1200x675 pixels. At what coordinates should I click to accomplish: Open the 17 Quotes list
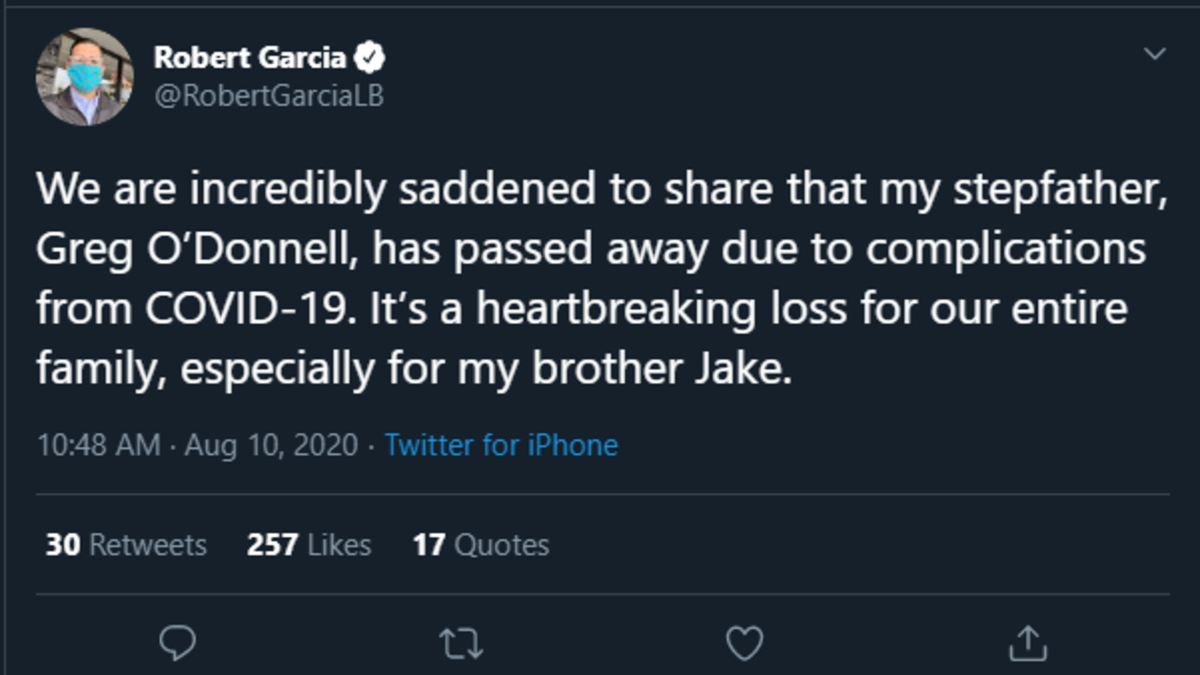coord(481,545)
